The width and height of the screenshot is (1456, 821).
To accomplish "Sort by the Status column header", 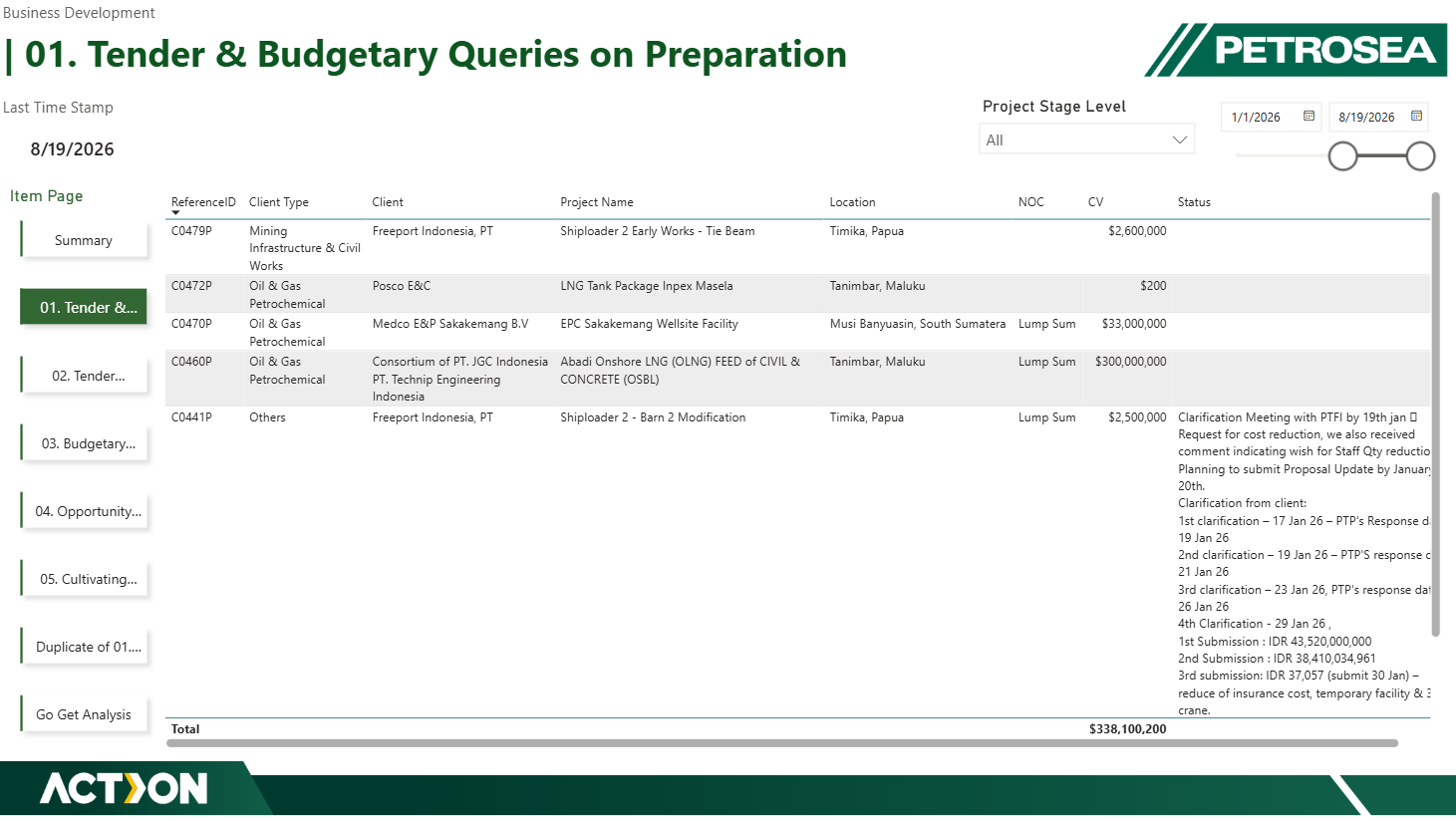I will point(1194,201).
